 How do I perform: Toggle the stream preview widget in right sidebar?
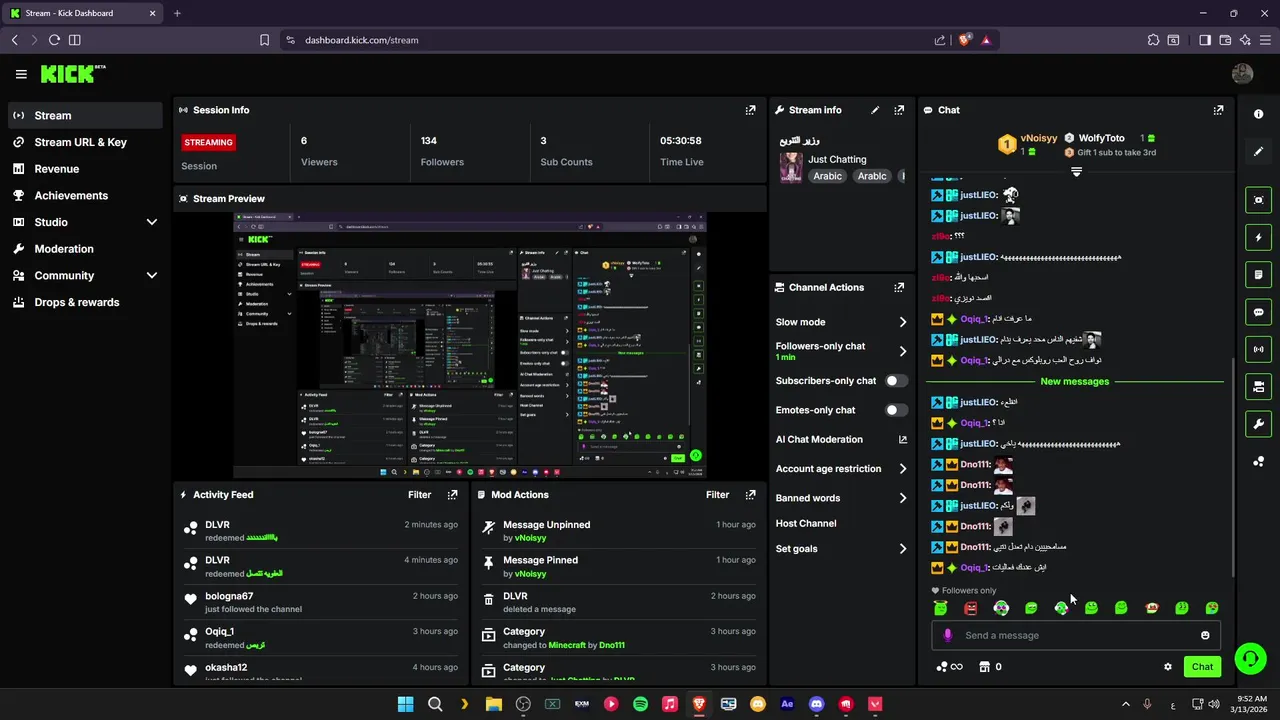coord(1259,200)
